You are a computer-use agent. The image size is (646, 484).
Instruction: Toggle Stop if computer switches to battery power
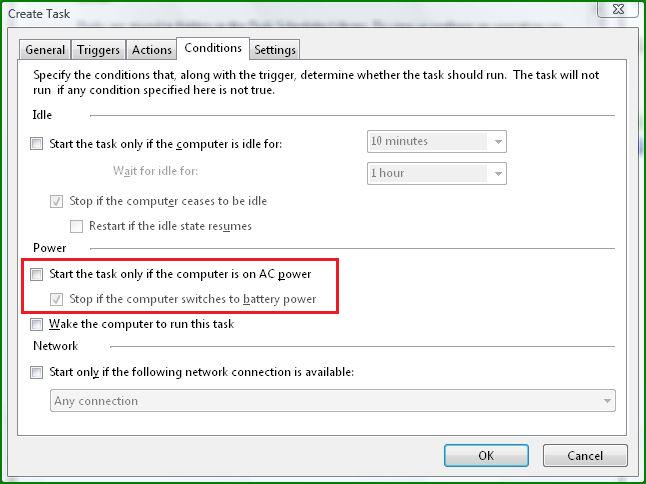56,299
